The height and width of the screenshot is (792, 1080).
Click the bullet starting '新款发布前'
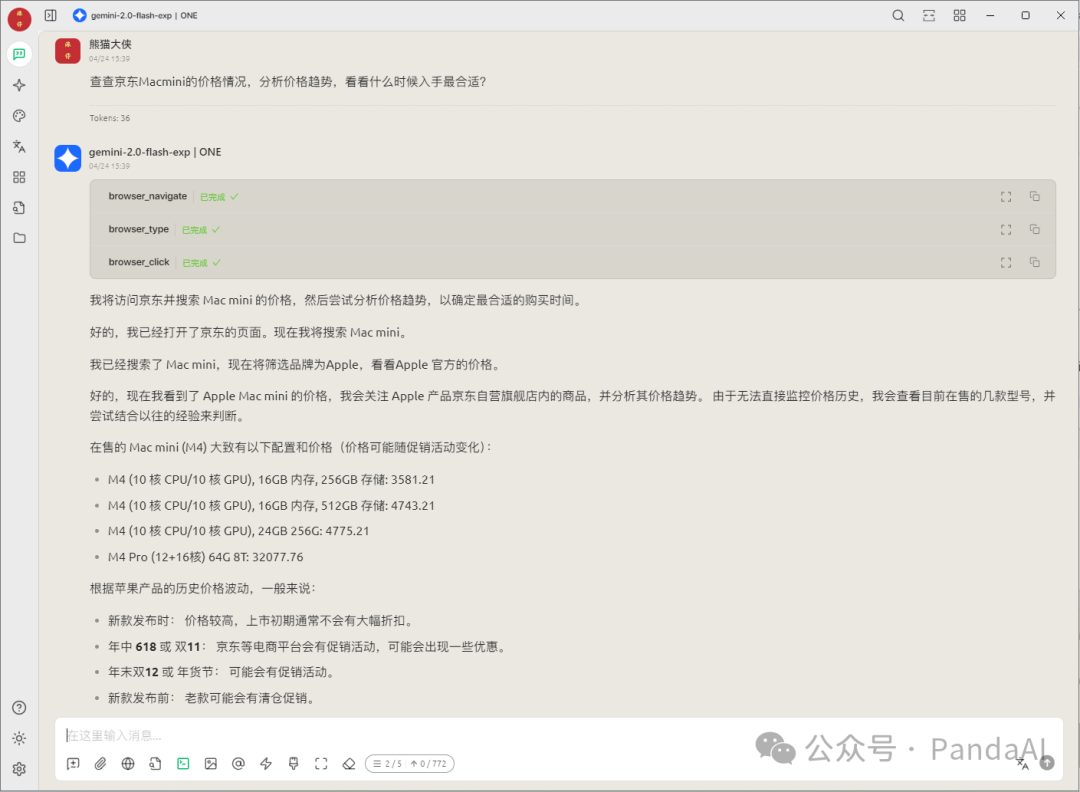(x=213, y=699)
